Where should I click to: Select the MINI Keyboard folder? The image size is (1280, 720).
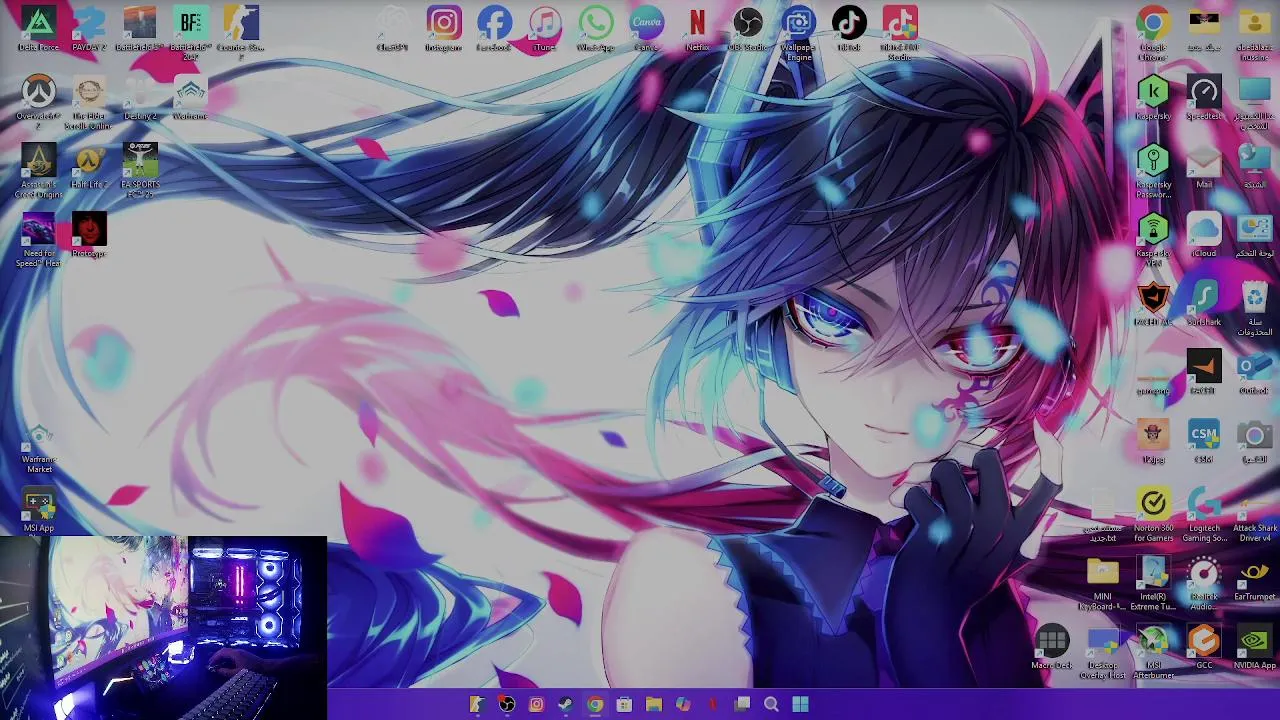pos(1102,583)
